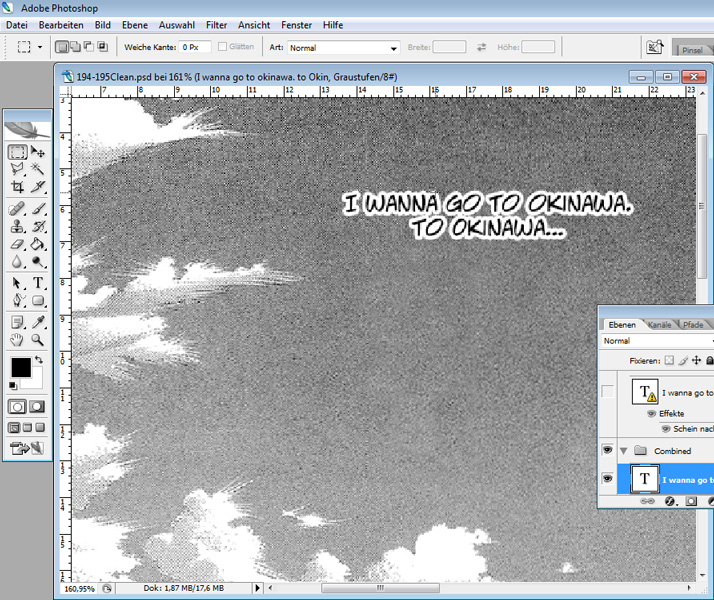
Task: Choose the New Selection mode button
Action: tap(61, 47)
